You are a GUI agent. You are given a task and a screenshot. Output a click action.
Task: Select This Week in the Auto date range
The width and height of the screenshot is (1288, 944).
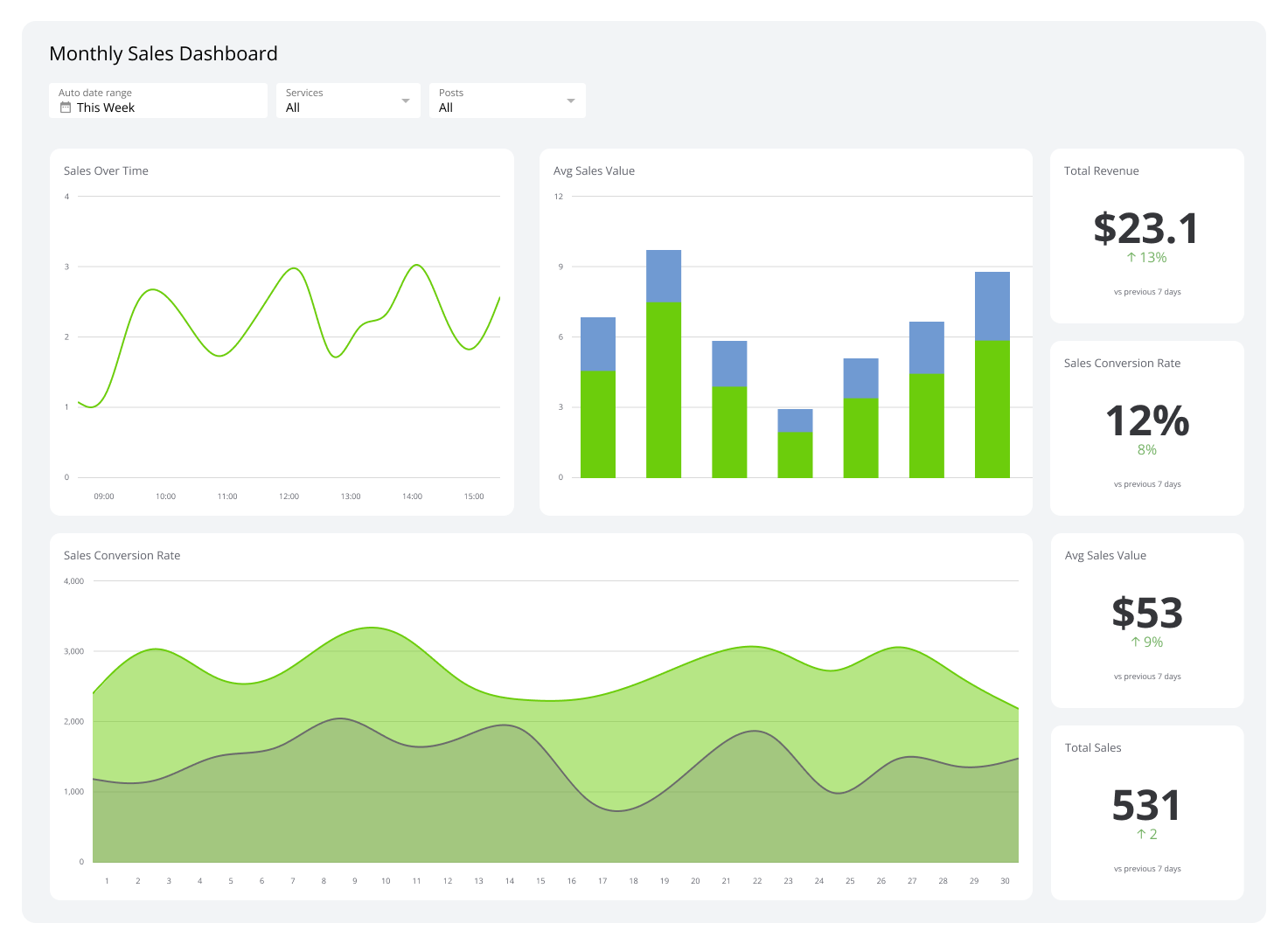click(105, 108)
